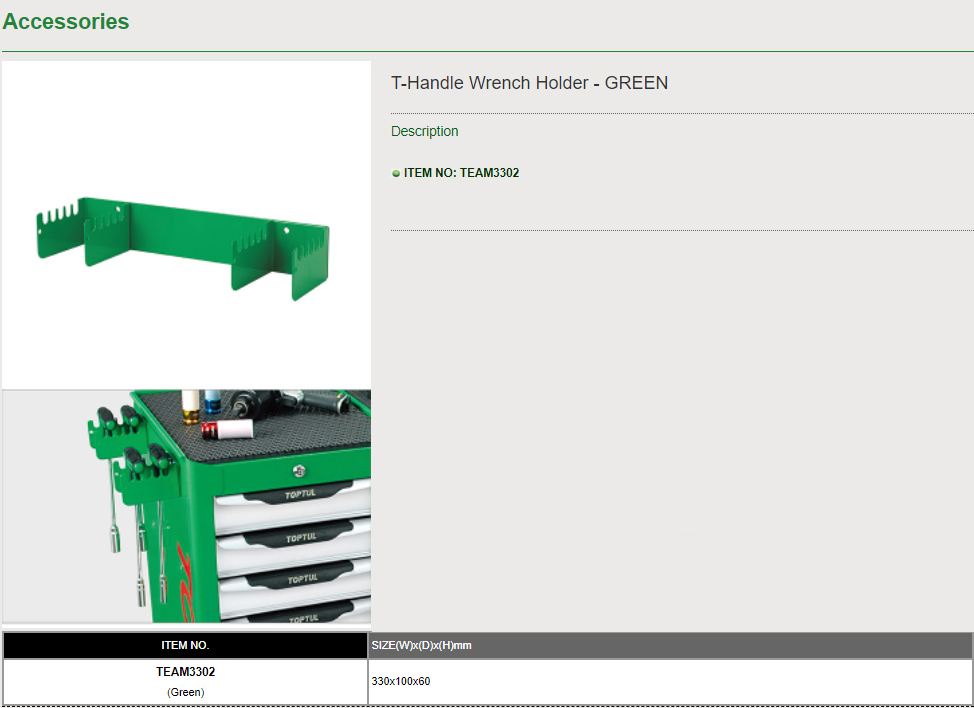Click the third drawer TOPTUL handle
This screenshot has height=708, width=974.
(302, 578)
